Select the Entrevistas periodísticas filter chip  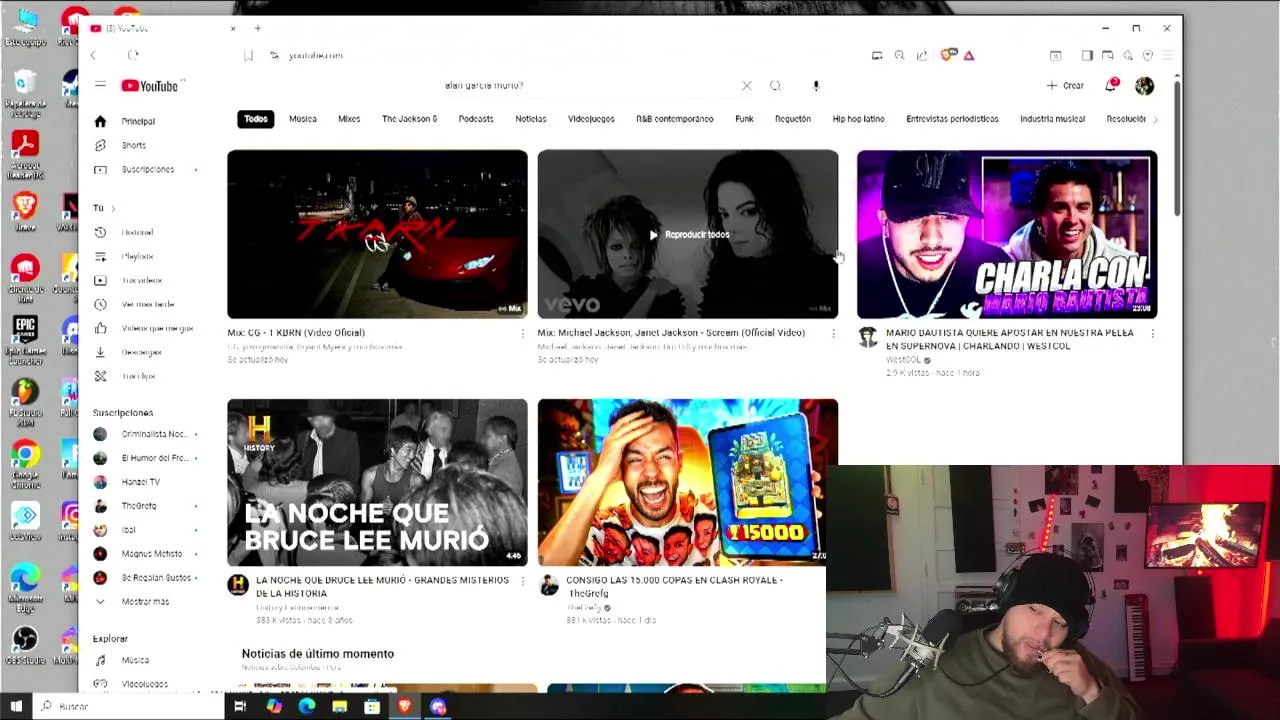[x=952, y=119]
